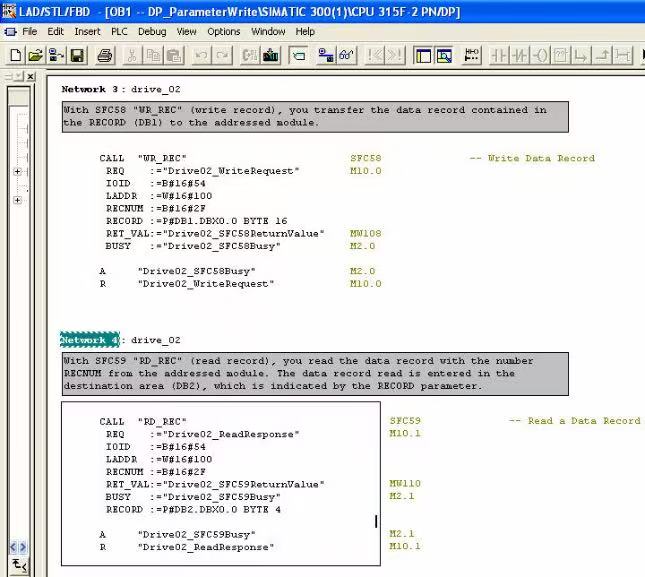Open the Debug menu
The width and height of the screenshot is (645, 577).
pyautogui.click(x=152, y=31)
